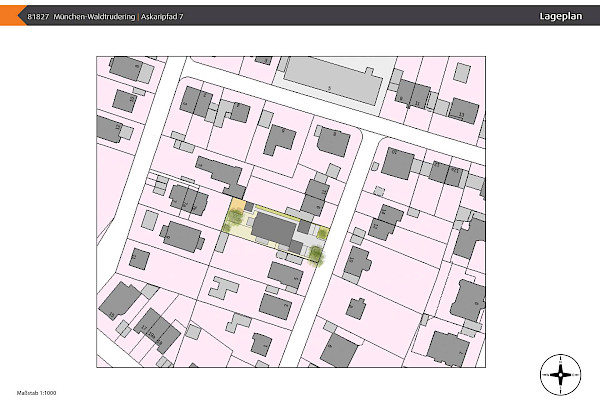Click the '81827 München-Waldtrudering' location text
Screen dimensions: 600x400
click(x=81, y=16)
